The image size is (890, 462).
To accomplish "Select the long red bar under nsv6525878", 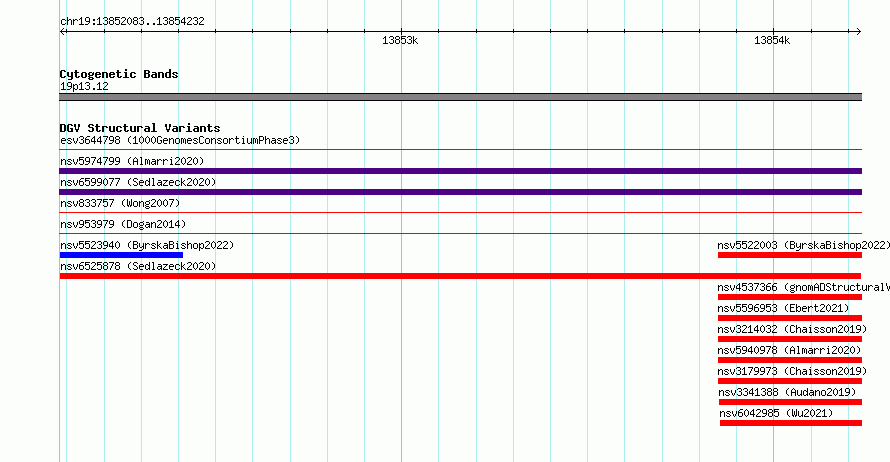I will point(460,276).
